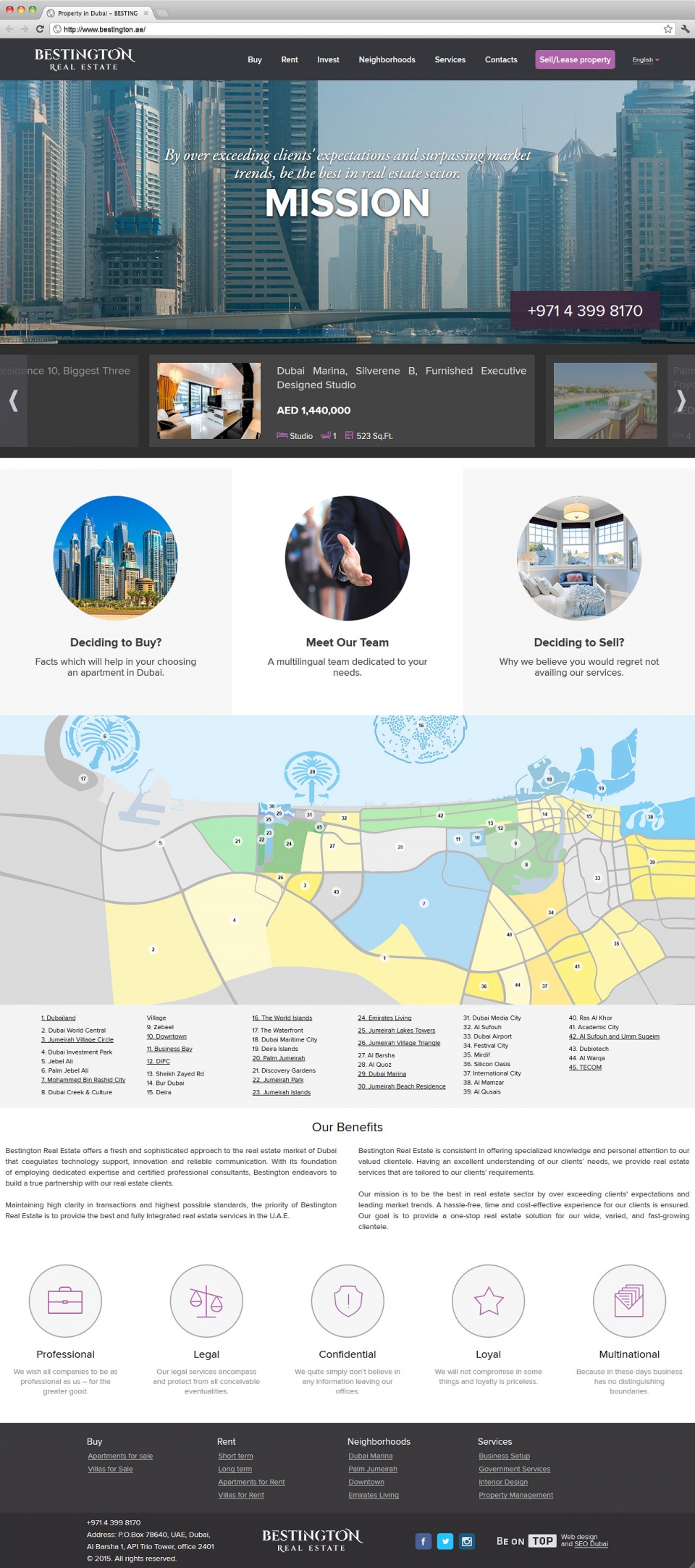The width and height of the screenshot is (695, 1568).
Task: Bookmark the page using the star icon
Action: tap(668, 29)
